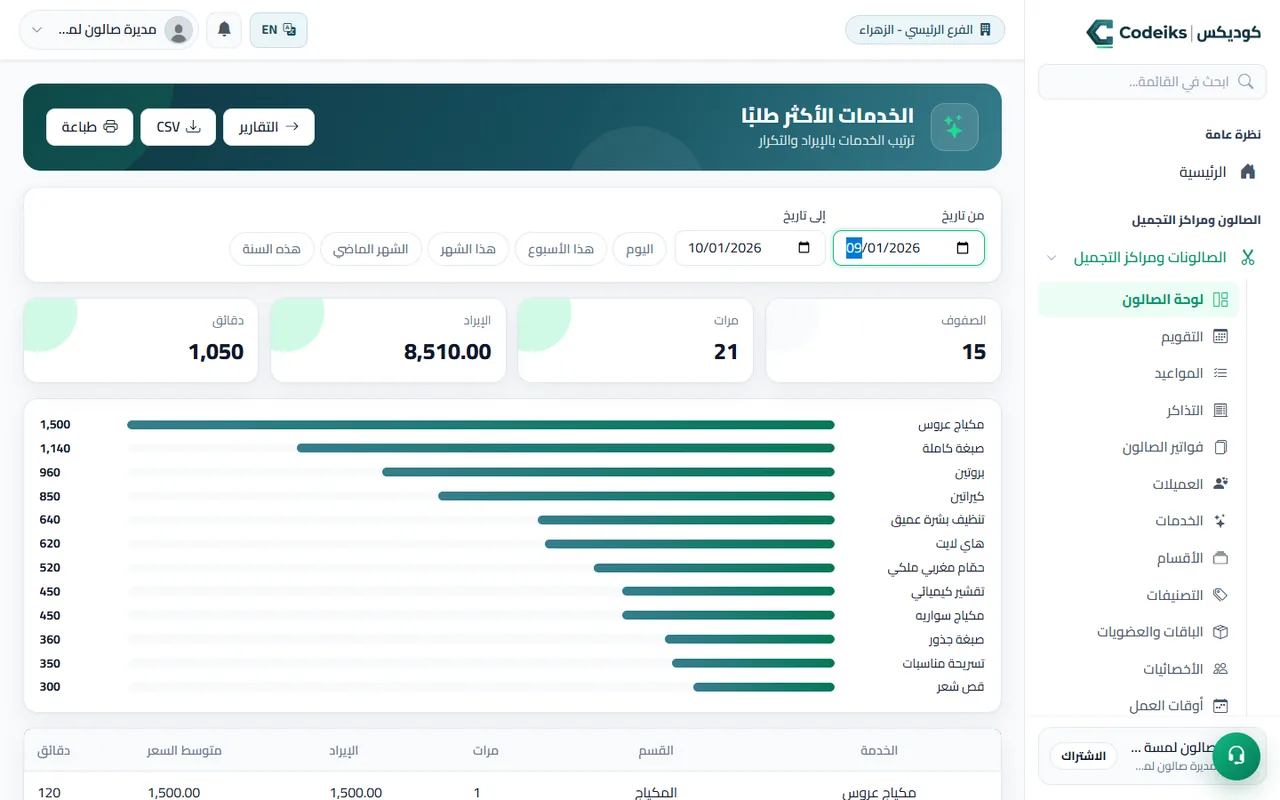Open the الفرع الرئيسي - الزهراء branch selector

point(925,30)
